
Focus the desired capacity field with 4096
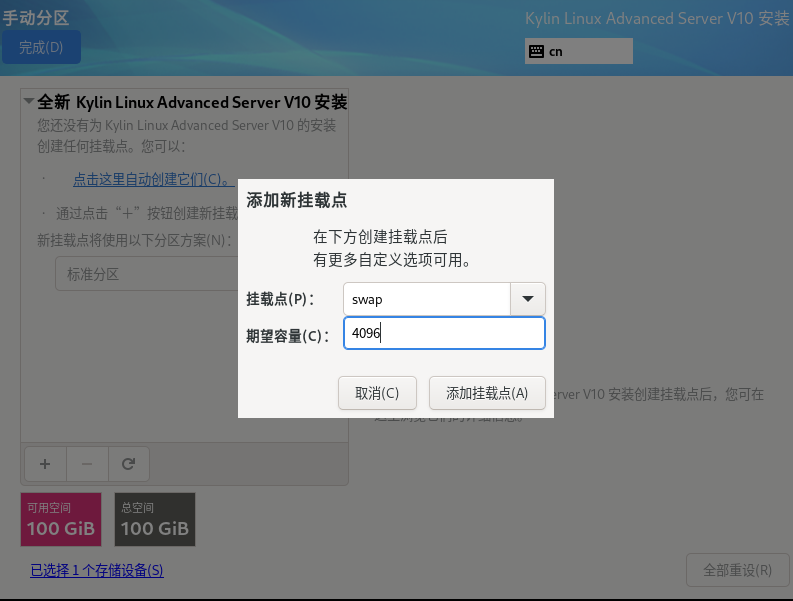pyautogui.click(x=444, y=333)
